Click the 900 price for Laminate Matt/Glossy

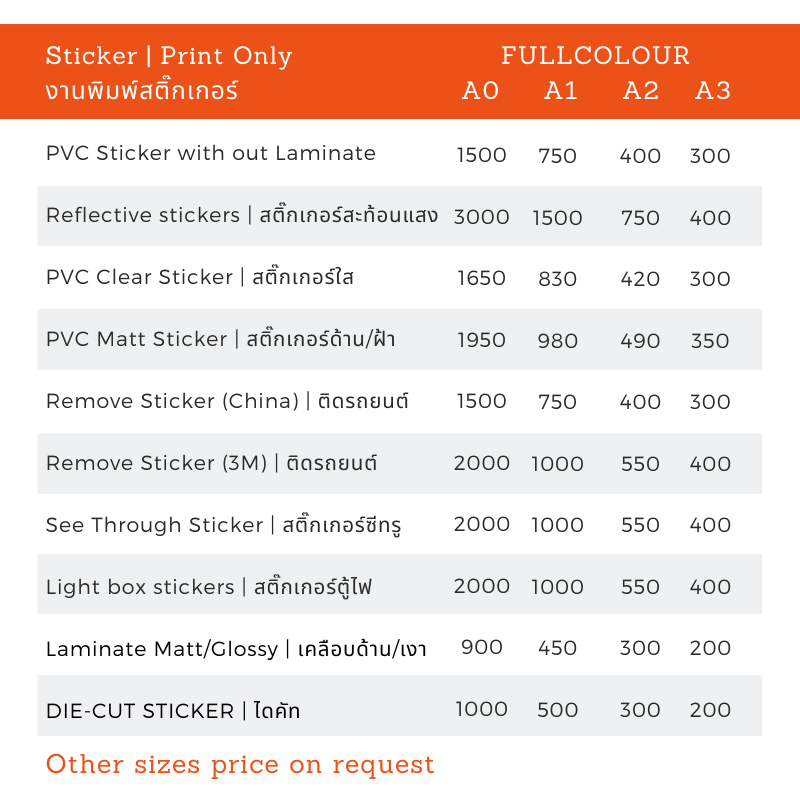[x=481, y=647]
